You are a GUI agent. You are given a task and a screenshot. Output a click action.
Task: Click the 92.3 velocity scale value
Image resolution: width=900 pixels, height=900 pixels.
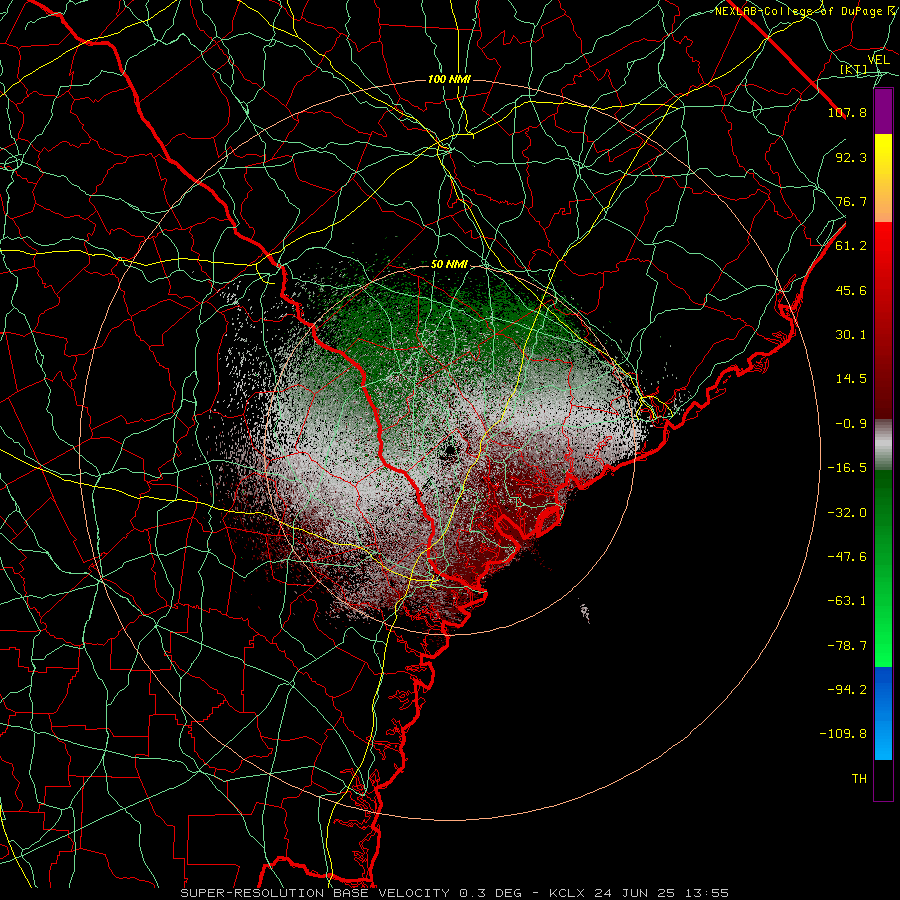(851, 157)
